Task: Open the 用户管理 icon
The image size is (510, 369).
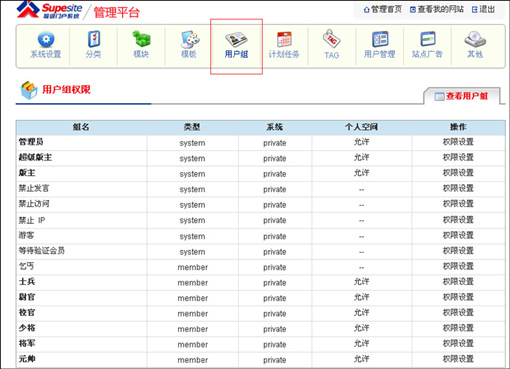Action: pos(380,39)
